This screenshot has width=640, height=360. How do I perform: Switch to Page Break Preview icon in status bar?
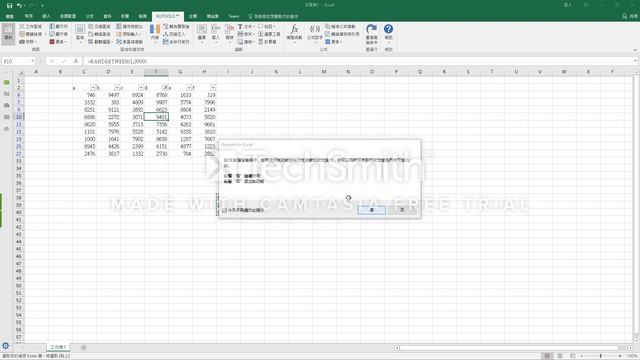coord(573,356)
